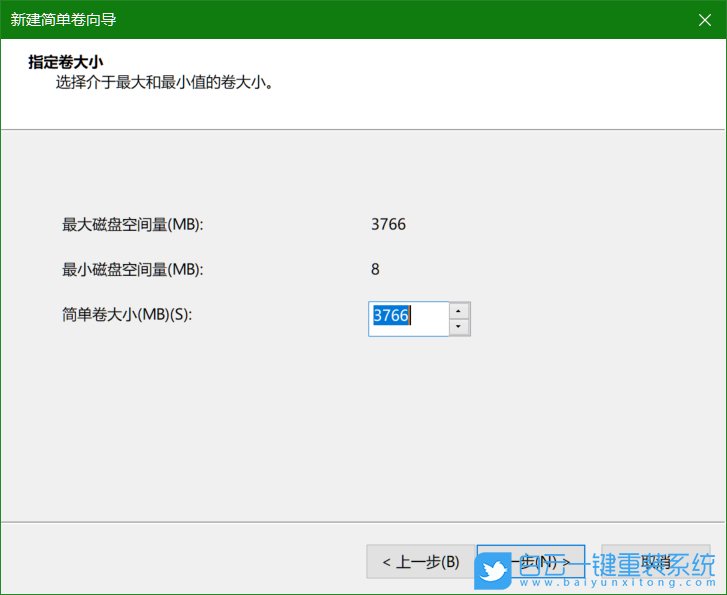Viewport: 727px width, 595px height.
Task: Proceed with 下一步(N) button
Action: [531, 562]
